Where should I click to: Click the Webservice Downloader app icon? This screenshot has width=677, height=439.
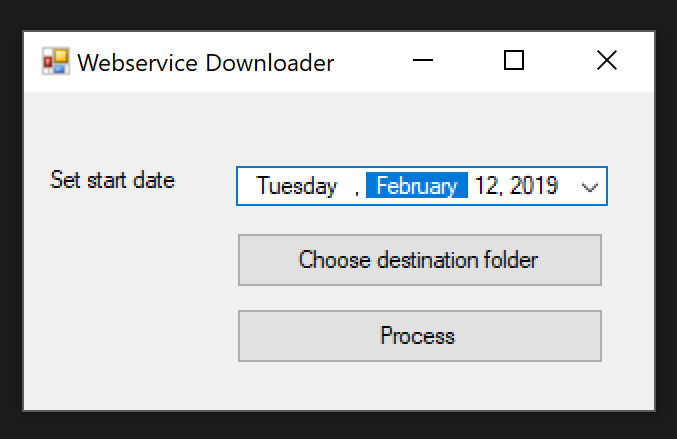click(x=55, y=62)
